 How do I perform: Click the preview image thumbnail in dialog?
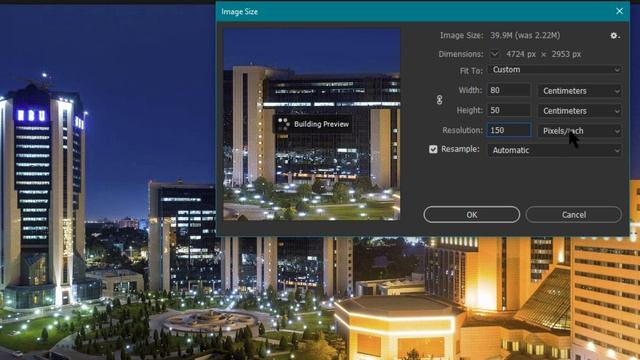click(311, 124)
